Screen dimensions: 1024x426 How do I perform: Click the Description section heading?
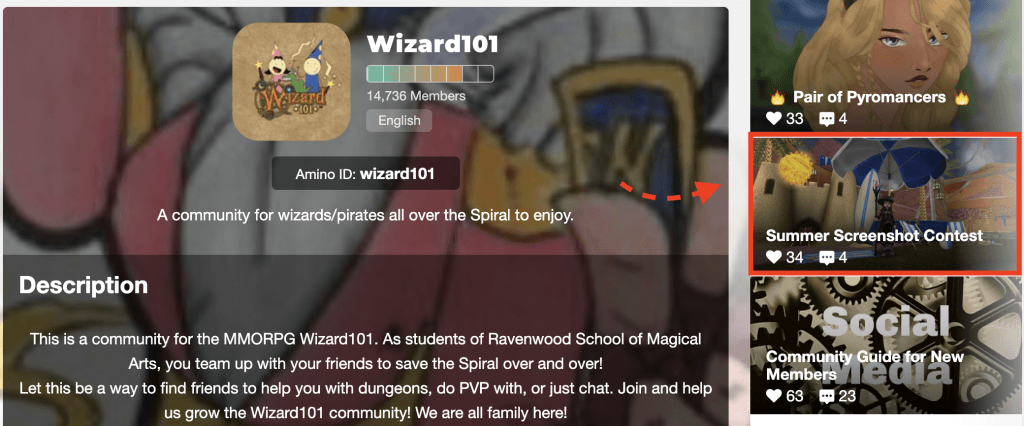[84, 286]
